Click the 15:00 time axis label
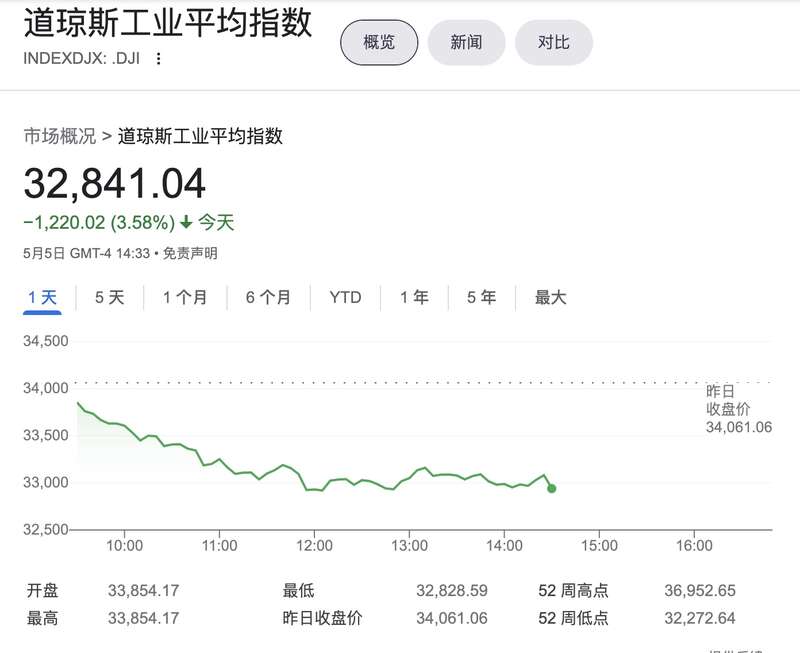800x653 pixels. click(599, 546)
